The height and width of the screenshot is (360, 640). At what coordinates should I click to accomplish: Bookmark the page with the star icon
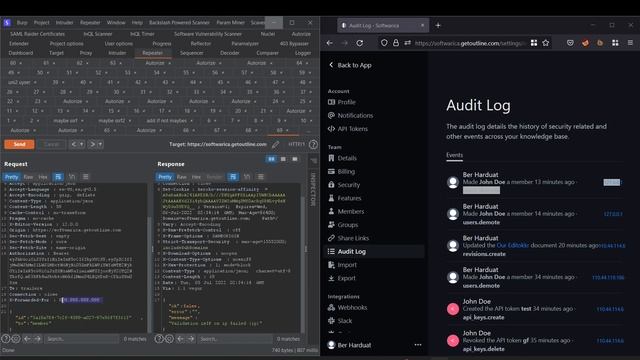[x=546, y=43]
